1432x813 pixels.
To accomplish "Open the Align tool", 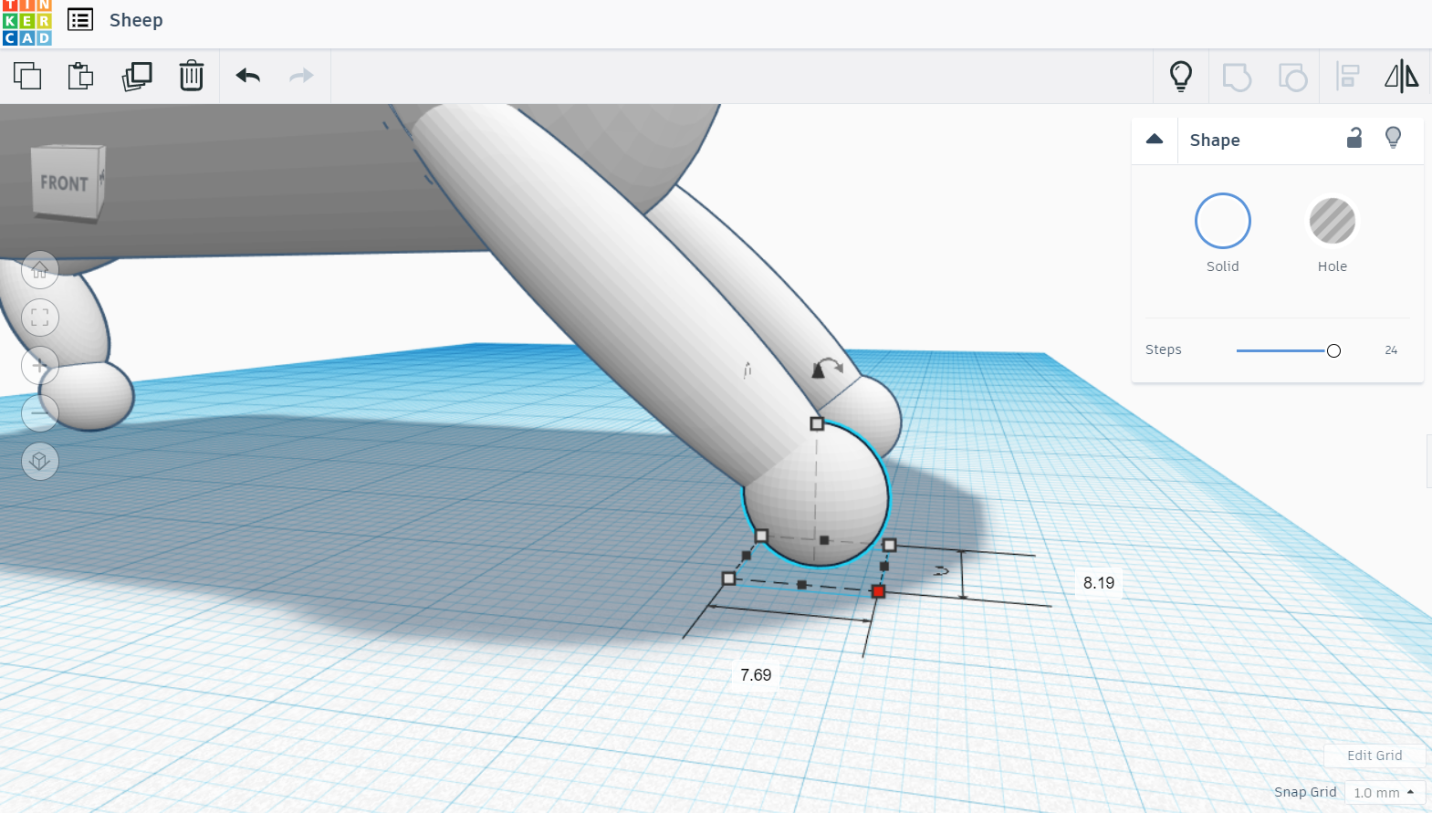I will point(1348,76).
